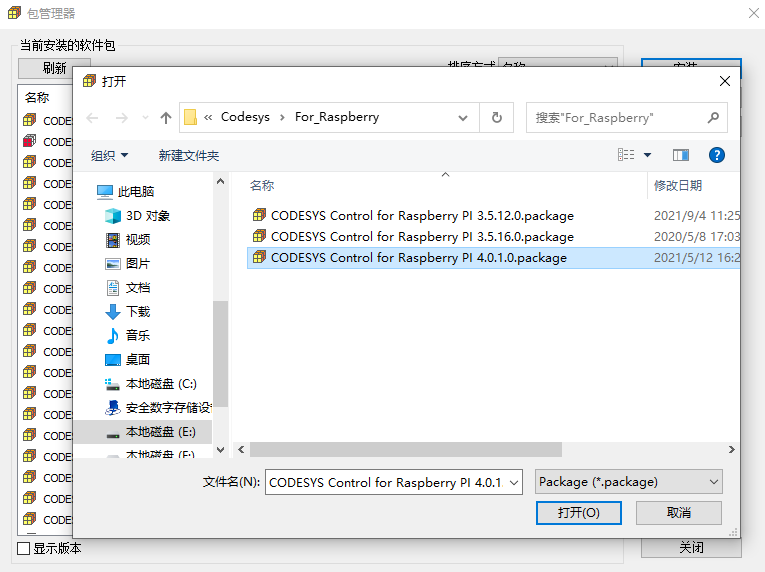Expand the file name combo box arrow
Screen dimensions: 765x572
[513, 482]
